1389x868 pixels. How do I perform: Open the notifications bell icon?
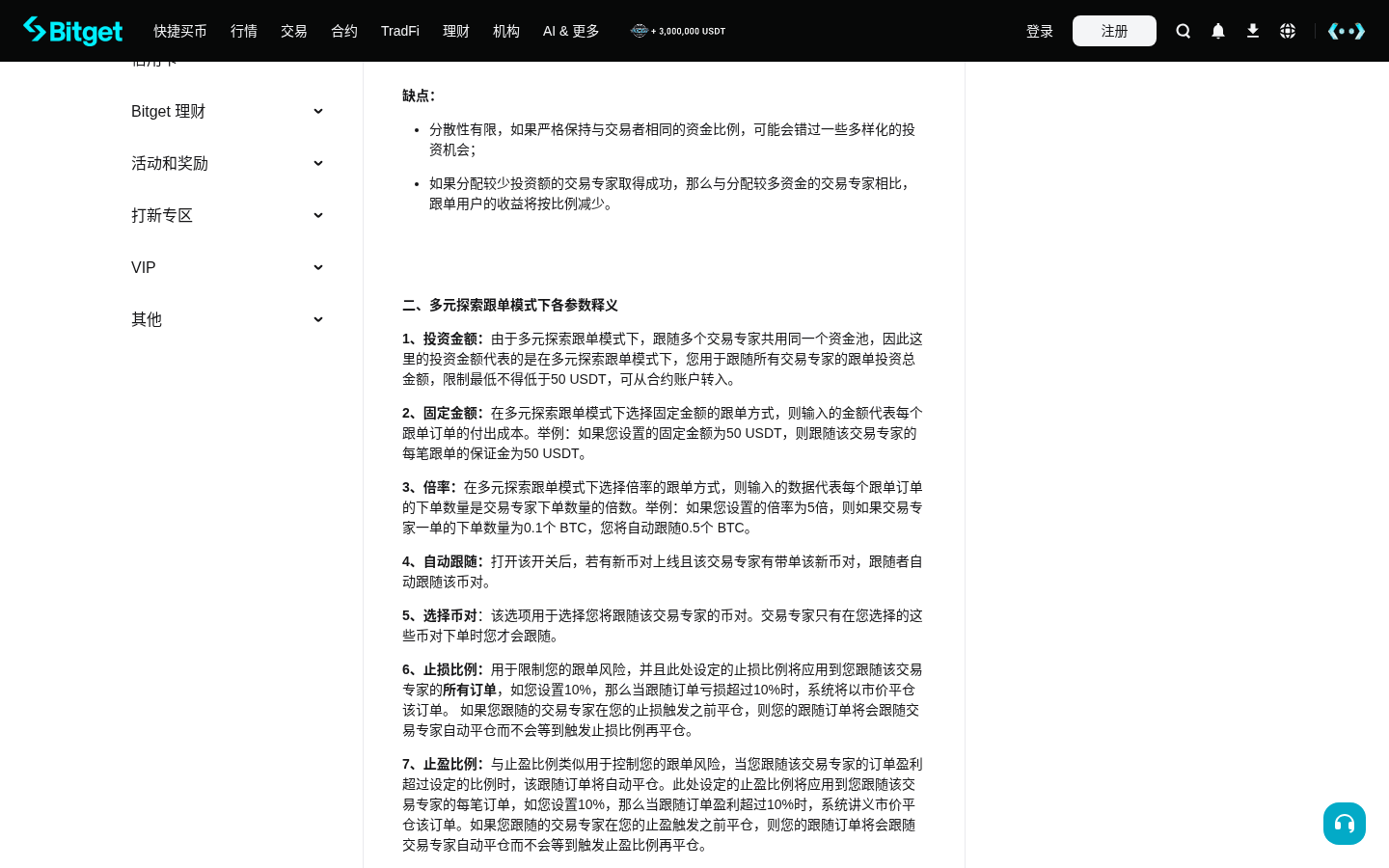(x=1218, y=31)
